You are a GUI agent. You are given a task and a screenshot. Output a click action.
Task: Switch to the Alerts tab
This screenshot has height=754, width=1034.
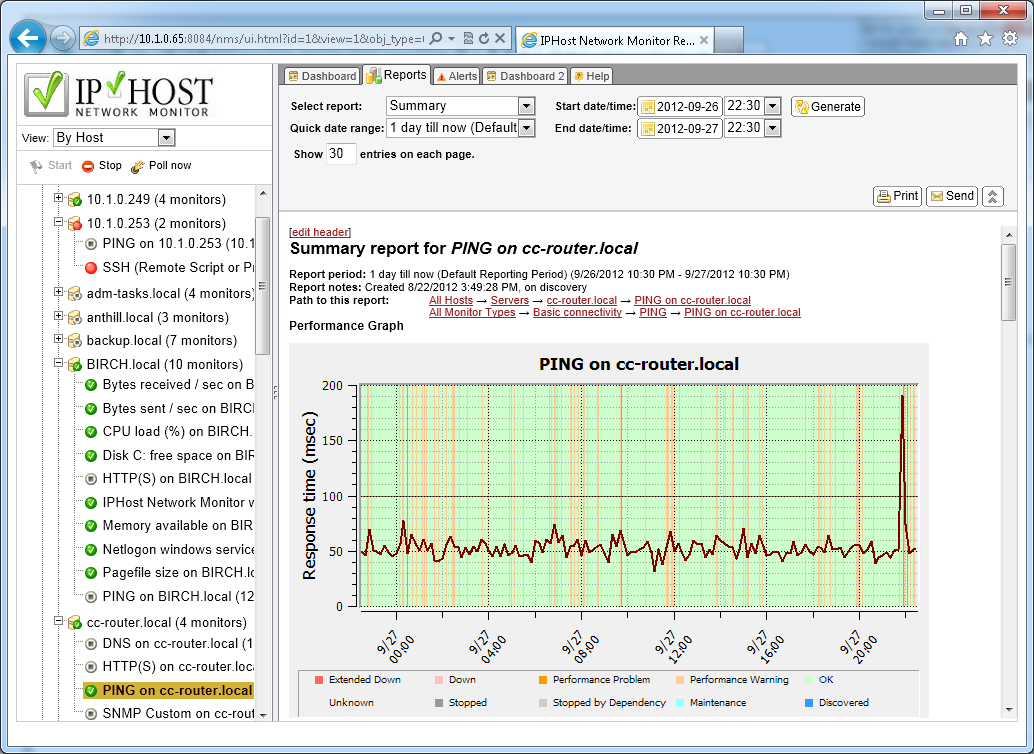(456, 76)
